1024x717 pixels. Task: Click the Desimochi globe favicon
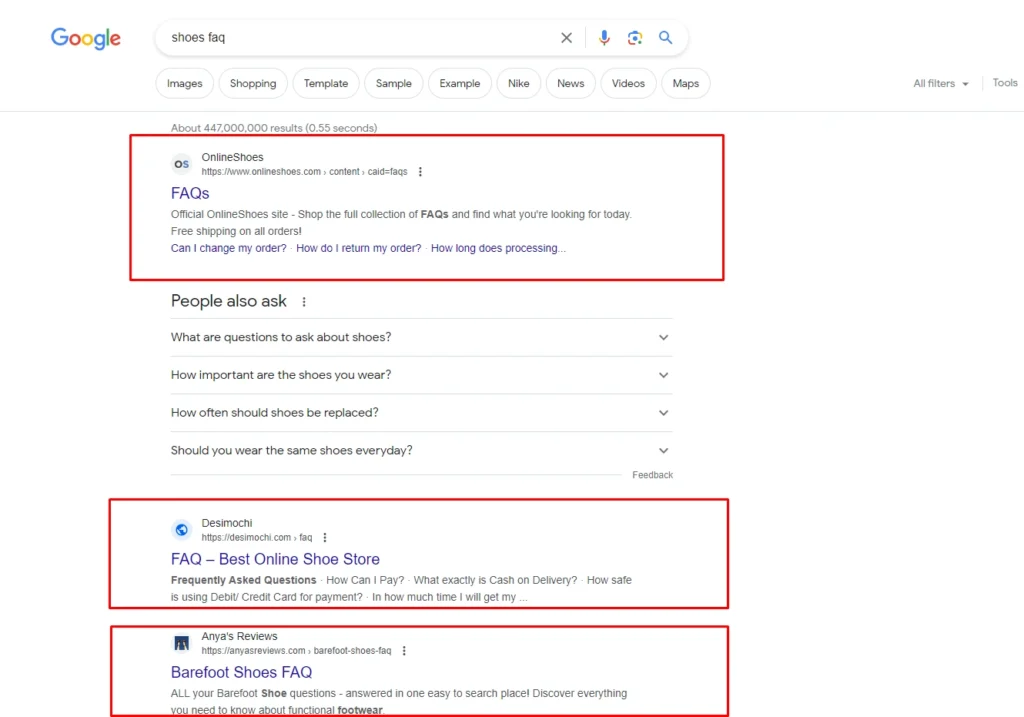[x=182, y=530]
